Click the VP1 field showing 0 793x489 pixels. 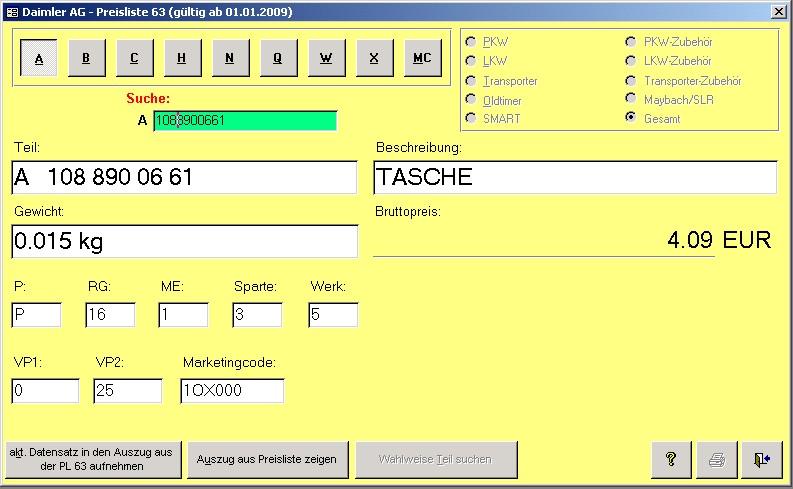[x=46, y=391]
